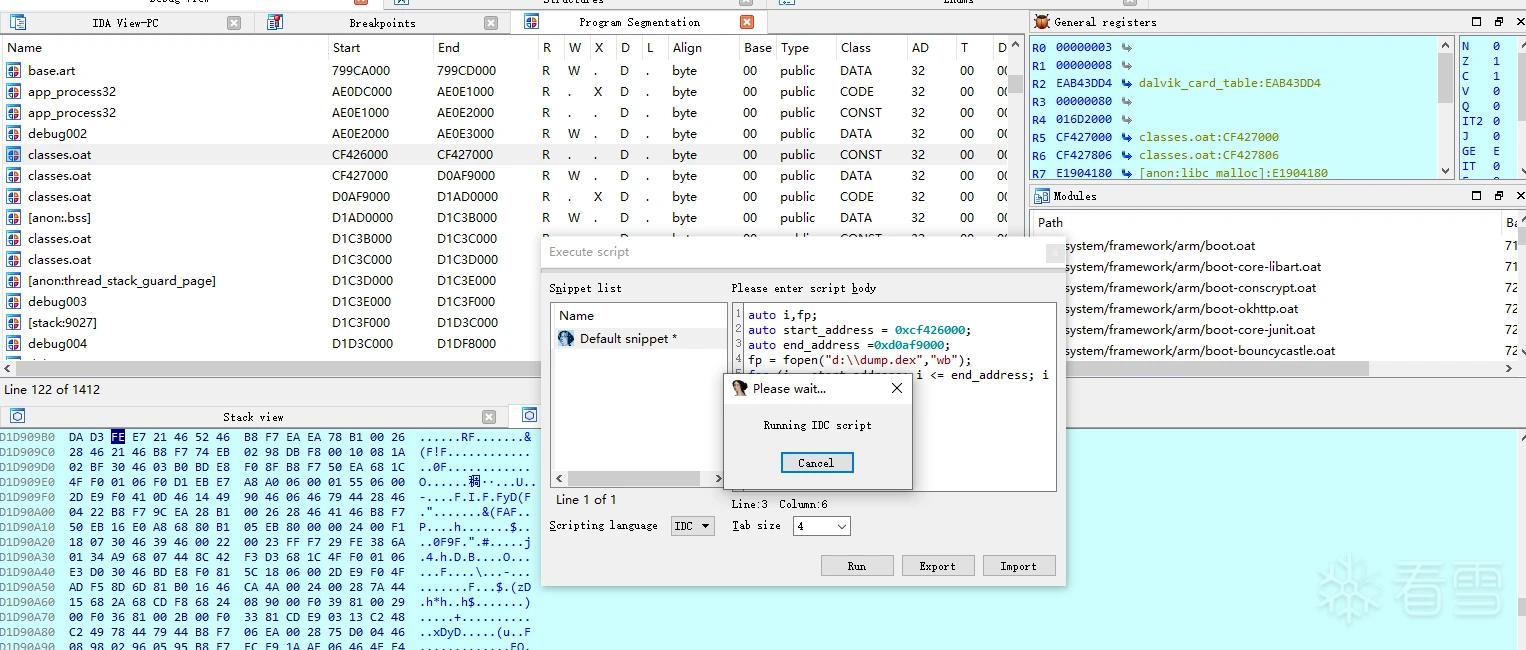Click the jump arrow next to R2 value
Image resolution: width=1526 pixels, height=650 pixels.
click(1127, 83)
